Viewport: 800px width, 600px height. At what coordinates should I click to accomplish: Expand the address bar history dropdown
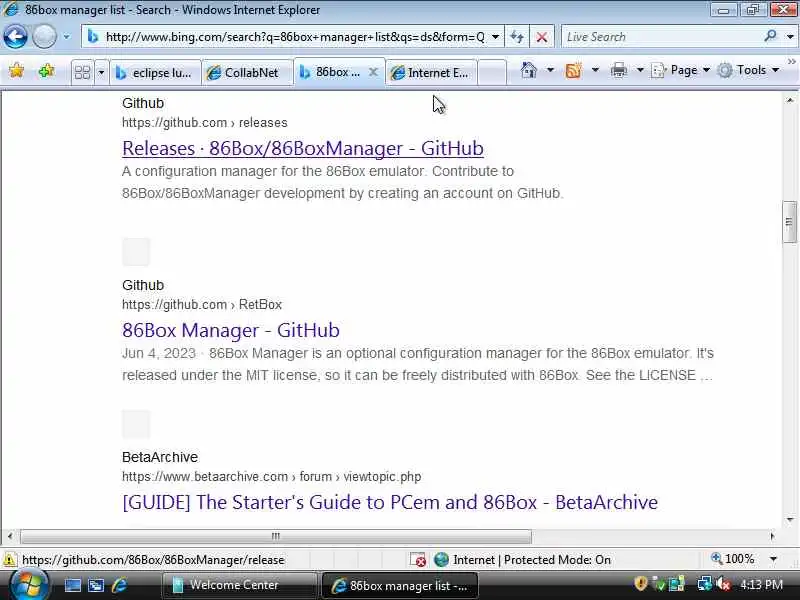495,37
